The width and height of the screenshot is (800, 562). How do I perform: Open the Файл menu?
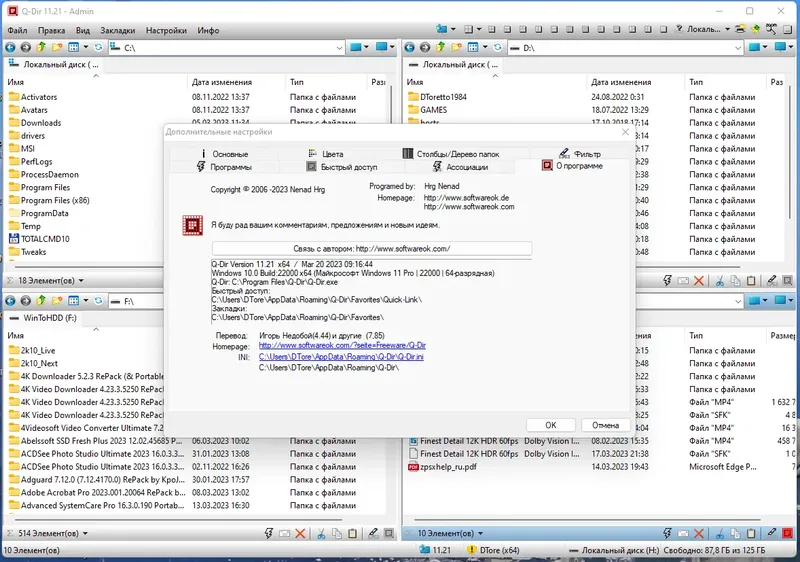tap(17, 30)
